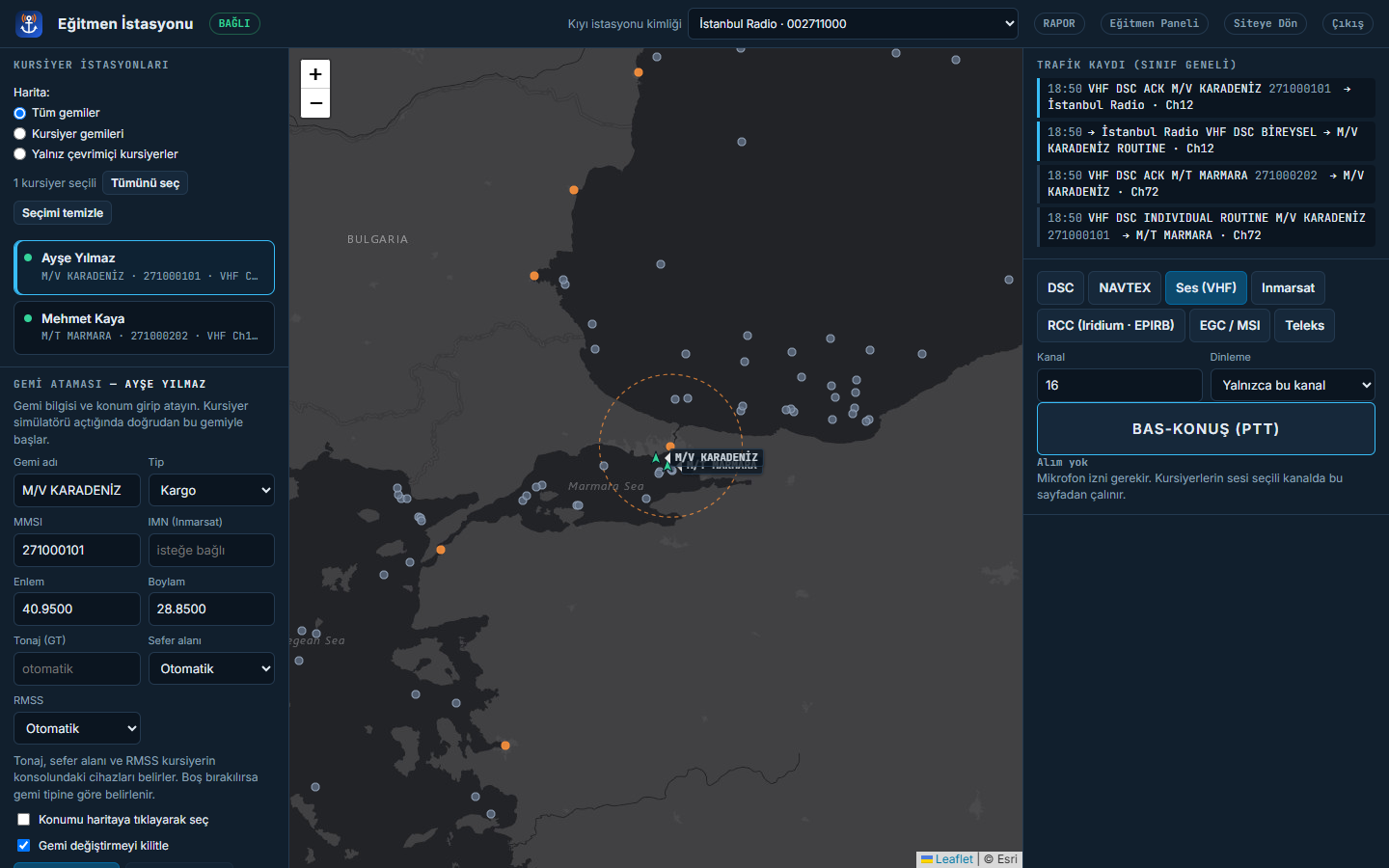Click Tümünü seç button

pyautogui.click(x=145, y=183)
